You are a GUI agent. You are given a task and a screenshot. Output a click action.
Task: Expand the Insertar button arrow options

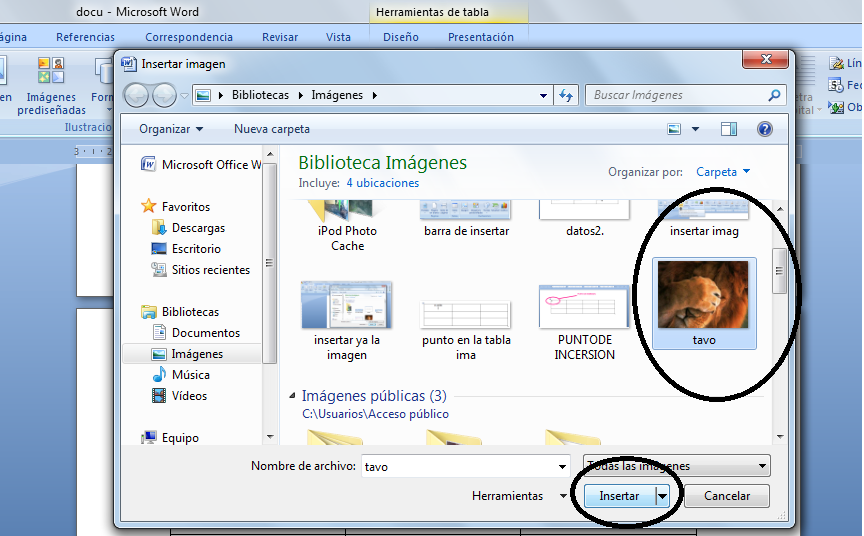tap(662, 496)
